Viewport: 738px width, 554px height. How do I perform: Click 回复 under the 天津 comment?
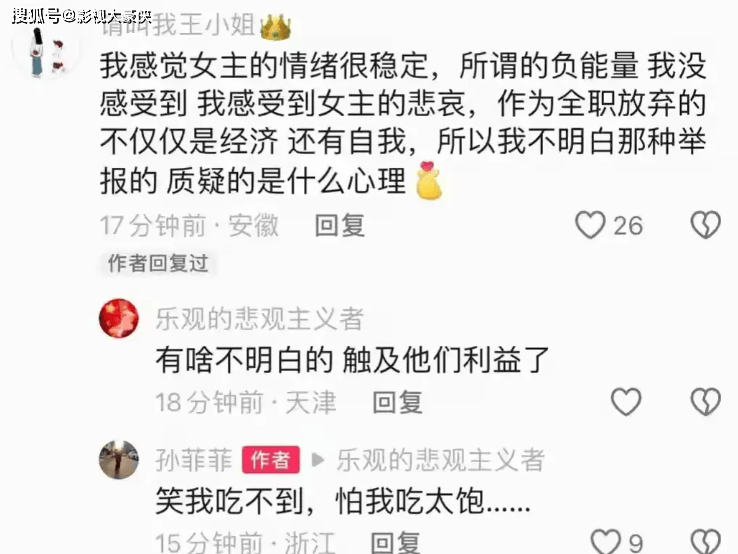click(x=397, y=402)
